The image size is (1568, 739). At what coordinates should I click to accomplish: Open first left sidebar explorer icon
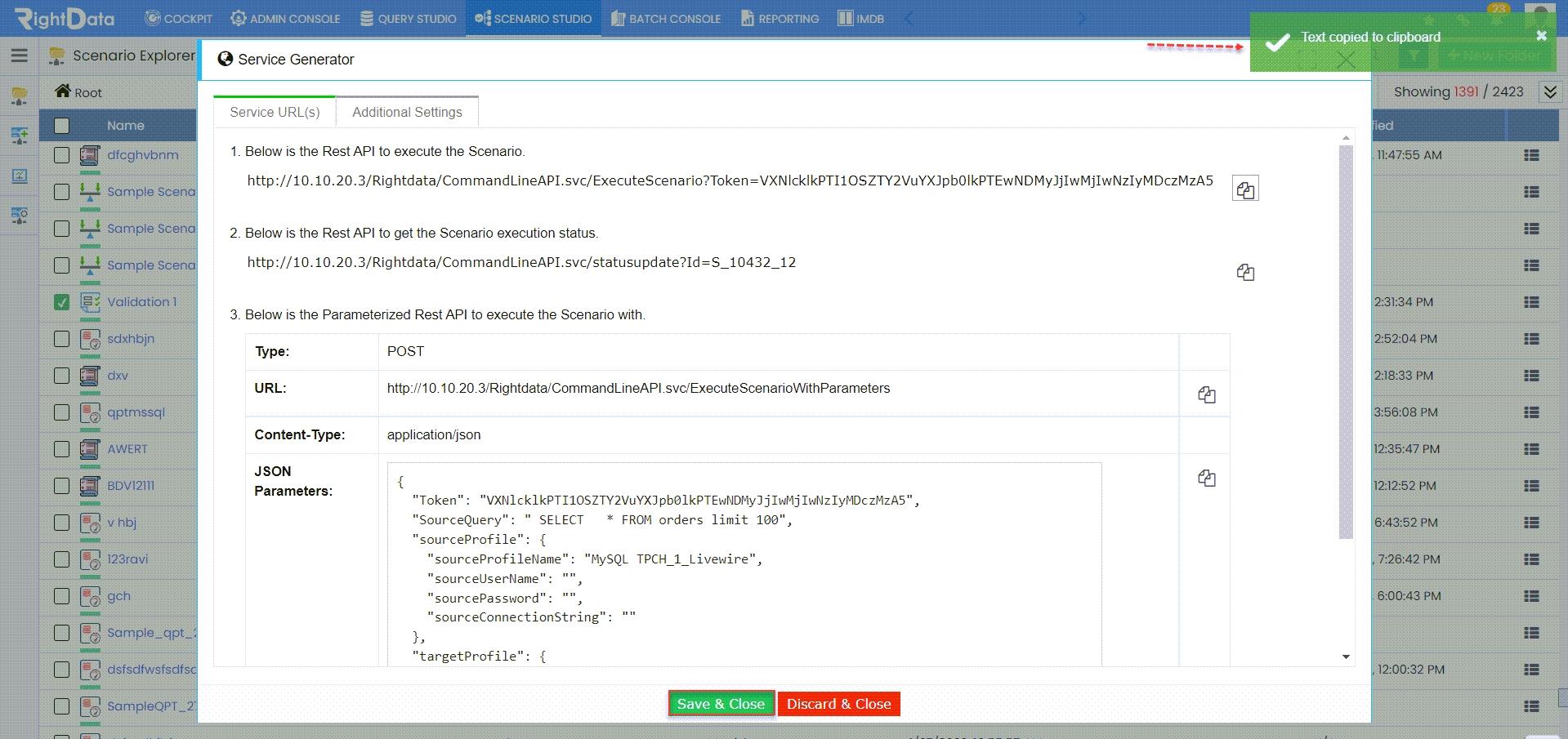click(20, 96)
